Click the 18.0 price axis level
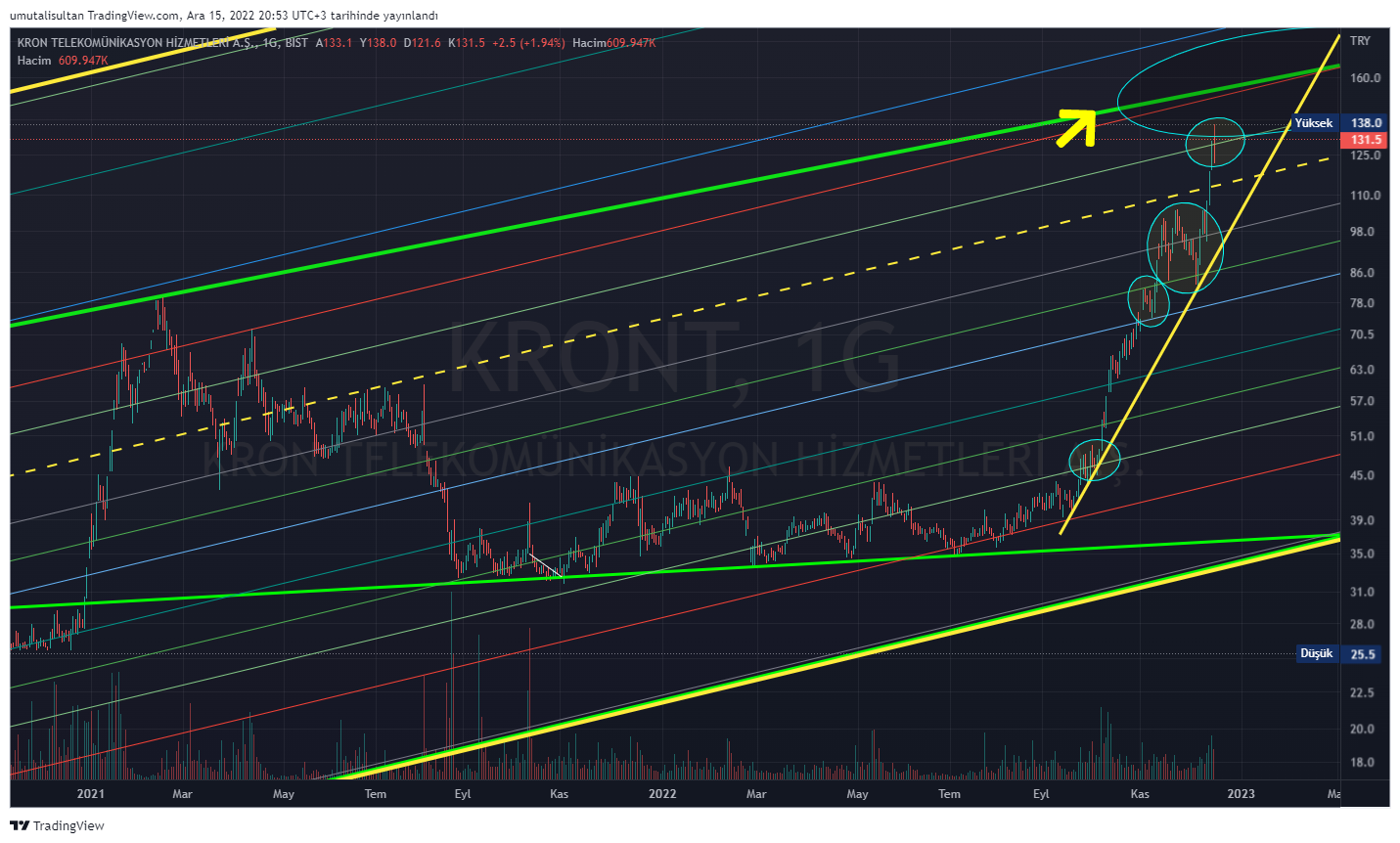 [x=1362, y=762]
